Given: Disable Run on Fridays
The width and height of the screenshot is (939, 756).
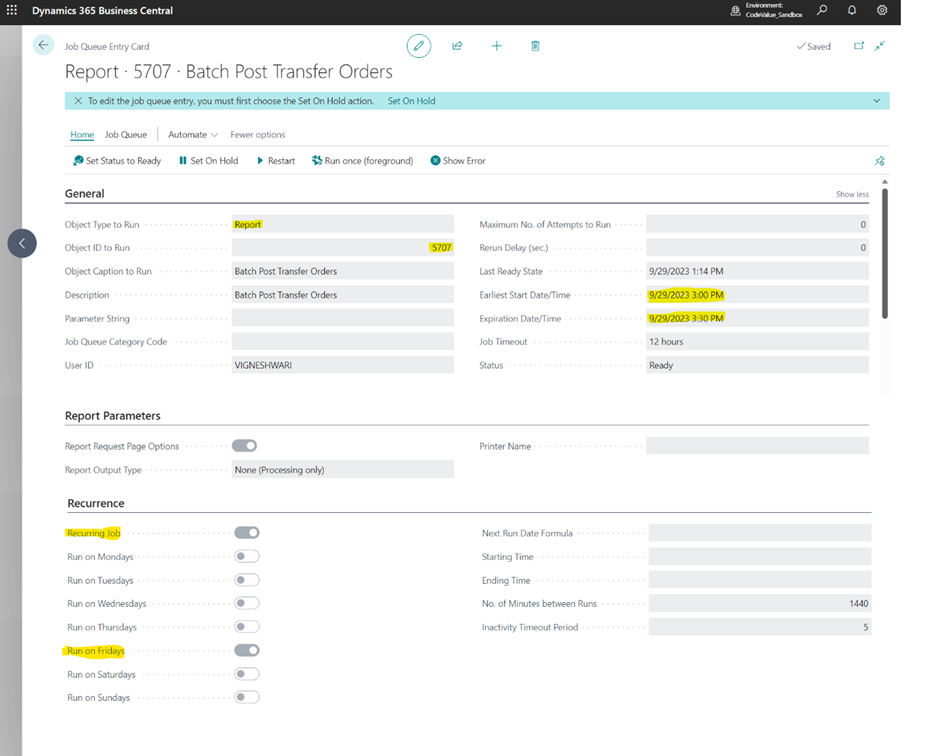Looking at the screenshot, I should pos(247,650).
